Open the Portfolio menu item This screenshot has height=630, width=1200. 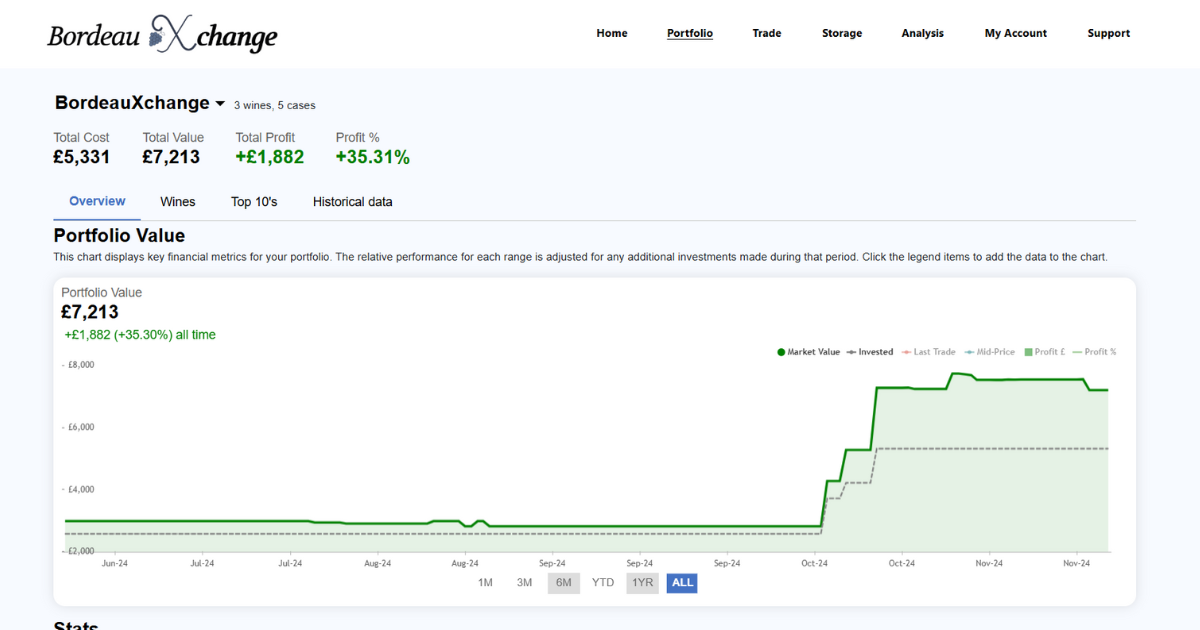(x=690, y=33)
